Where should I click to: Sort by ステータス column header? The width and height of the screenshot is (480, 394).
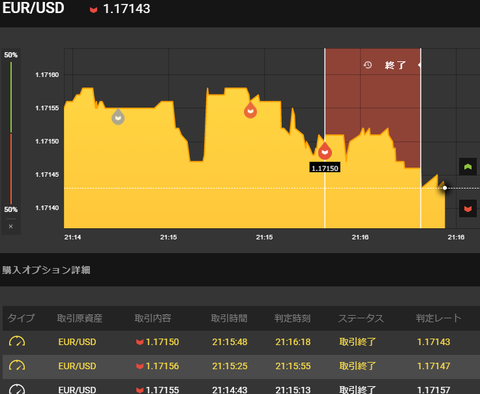pyautogui.click(x=361, y=318)
